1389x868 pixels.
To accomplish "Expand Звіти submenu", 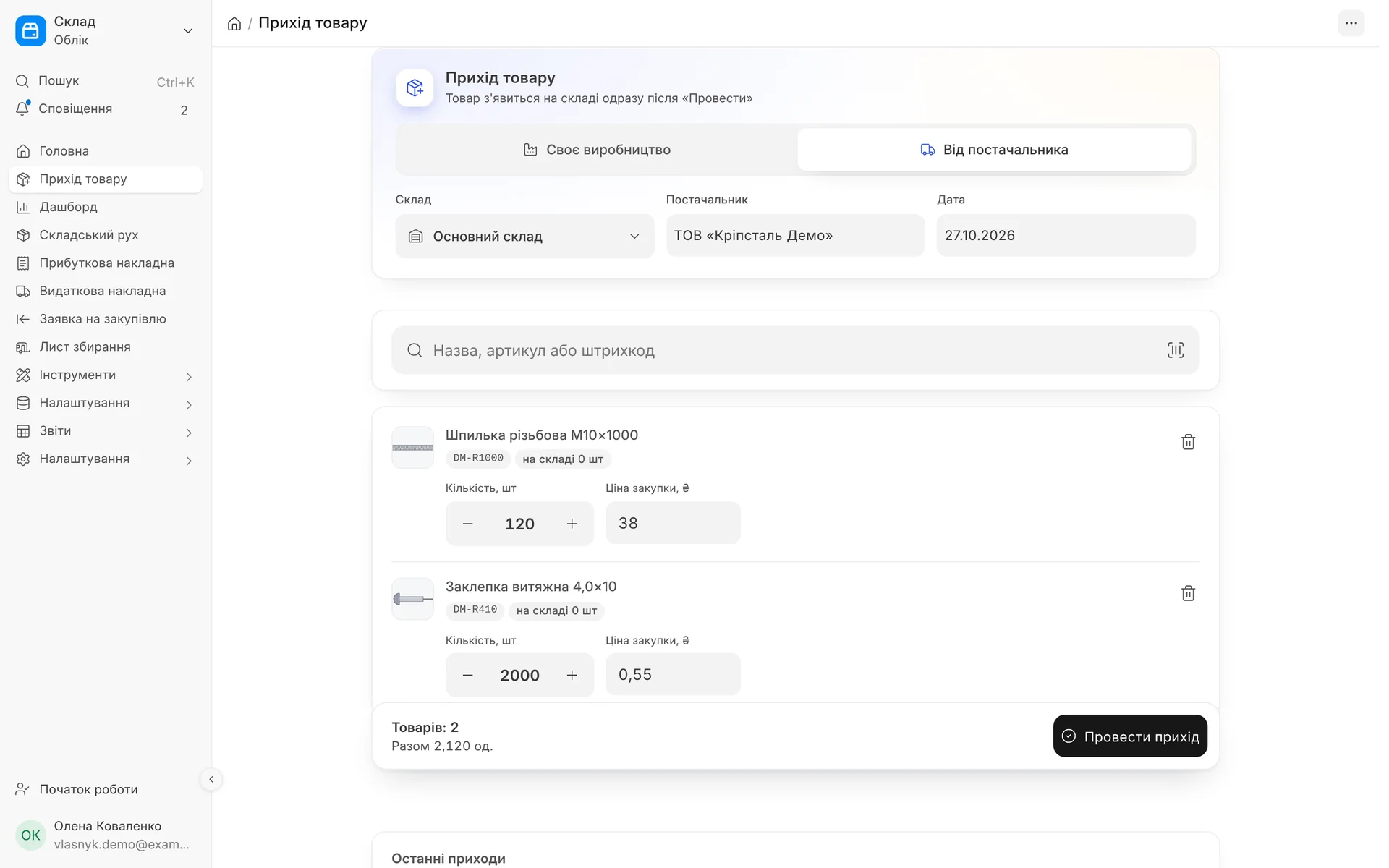I will 106,431.
